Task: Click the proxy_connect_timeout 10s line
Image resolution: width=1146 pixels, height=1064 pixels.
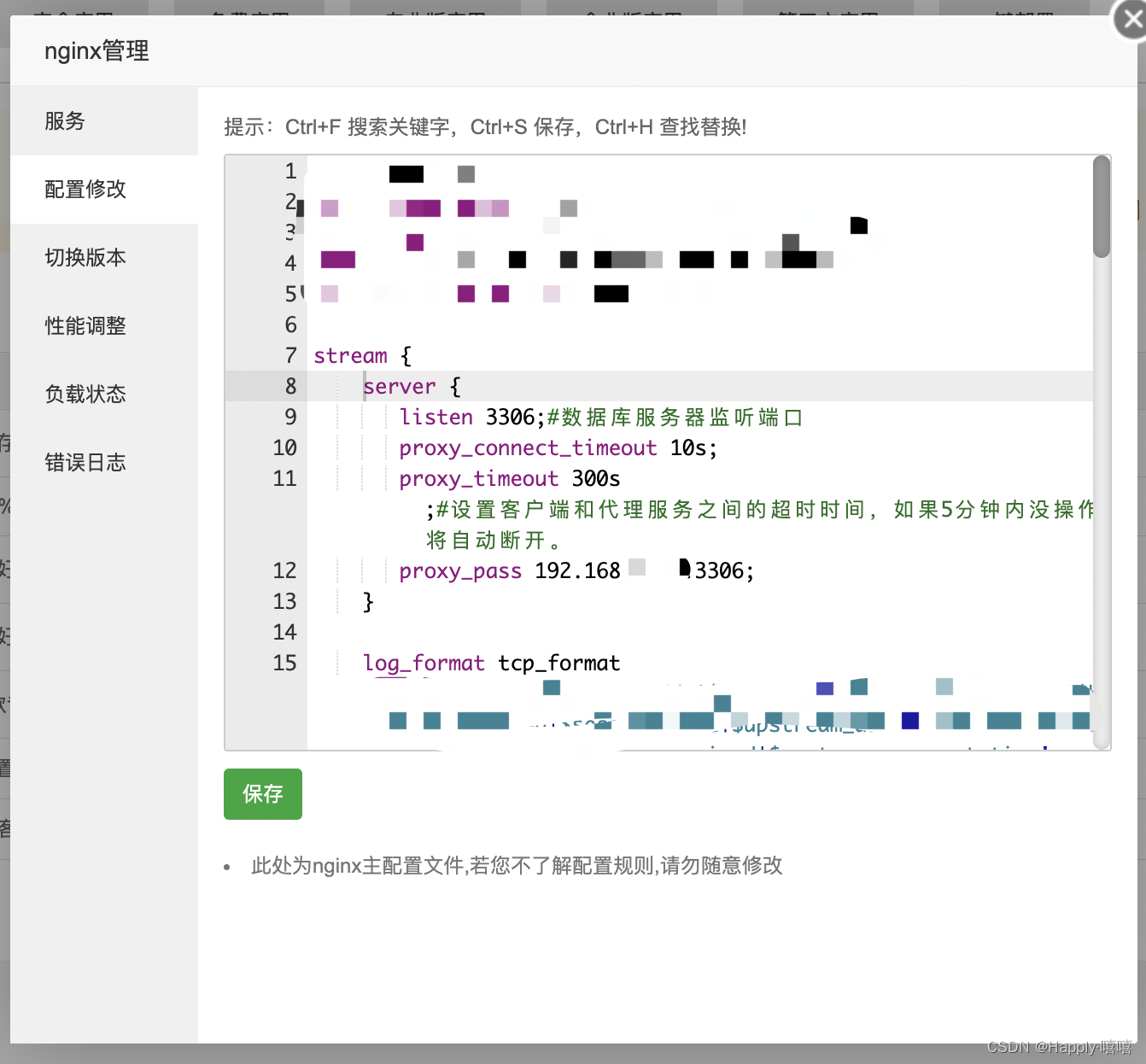Action: [x=558, y=447]
